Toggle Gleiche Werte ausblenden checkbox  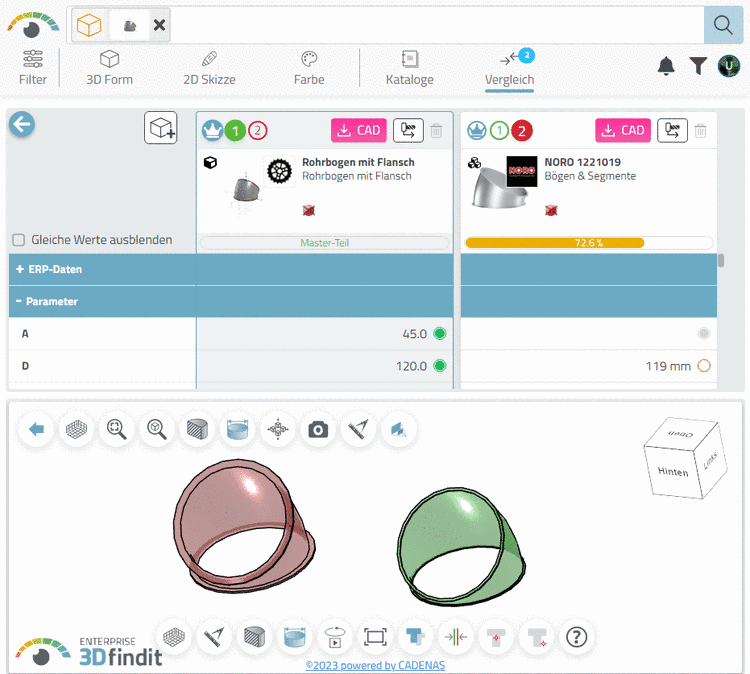[19, 240]
